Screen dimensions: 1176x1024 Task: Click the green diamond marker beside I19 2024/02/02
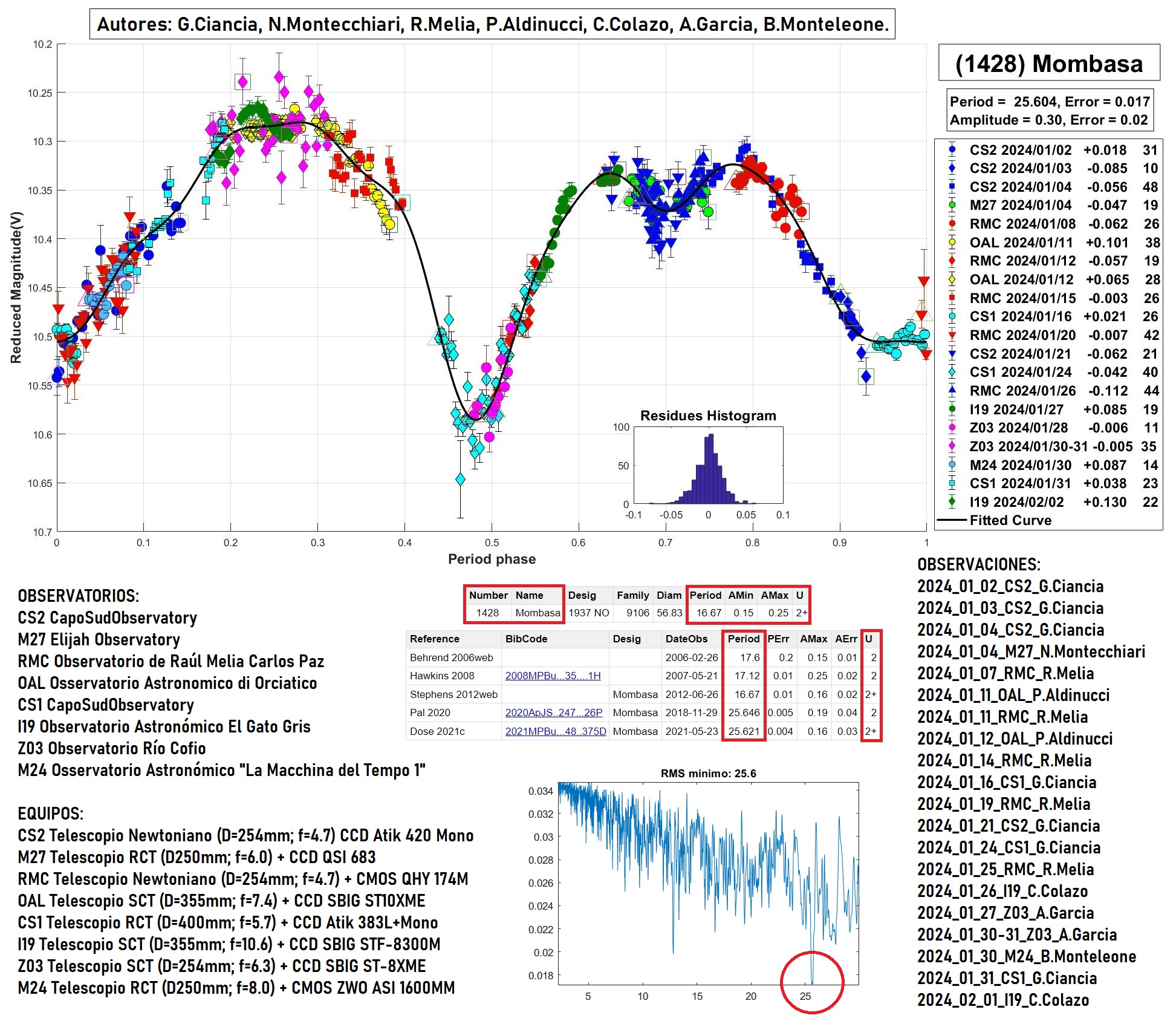[952, 502]
